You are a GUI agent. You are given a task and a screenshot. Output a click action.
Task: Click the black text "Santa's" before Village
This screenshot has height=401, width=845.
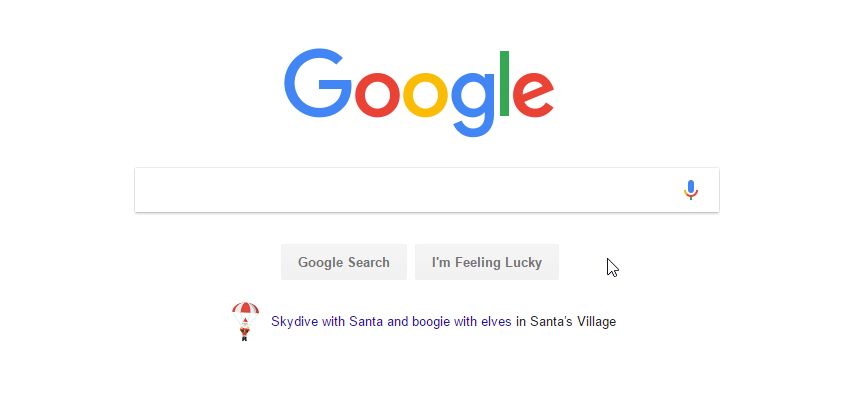[549, 322]
